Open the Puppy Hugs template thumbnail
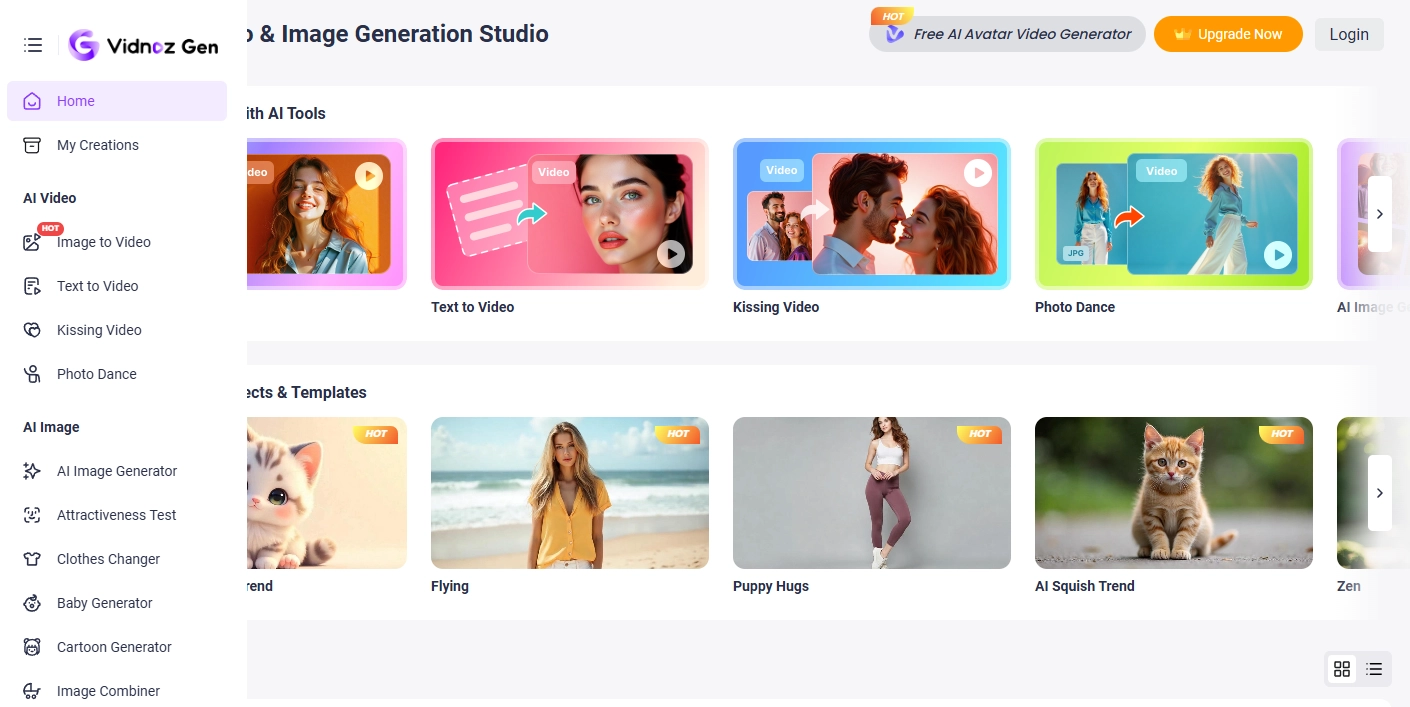Viewport: 1410px width, 707px height. tap(871, 492)
